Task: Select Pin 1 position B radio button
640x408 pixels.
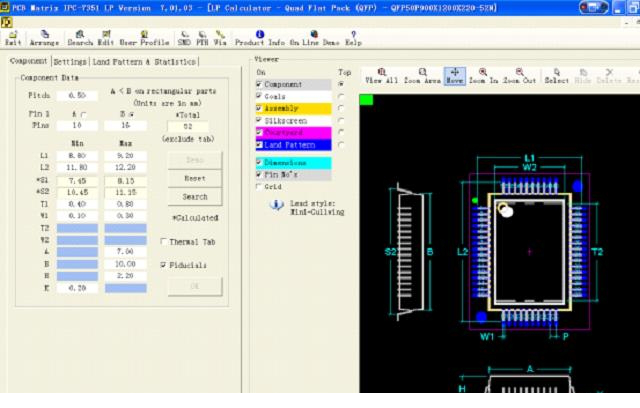Action: [131, 115]
